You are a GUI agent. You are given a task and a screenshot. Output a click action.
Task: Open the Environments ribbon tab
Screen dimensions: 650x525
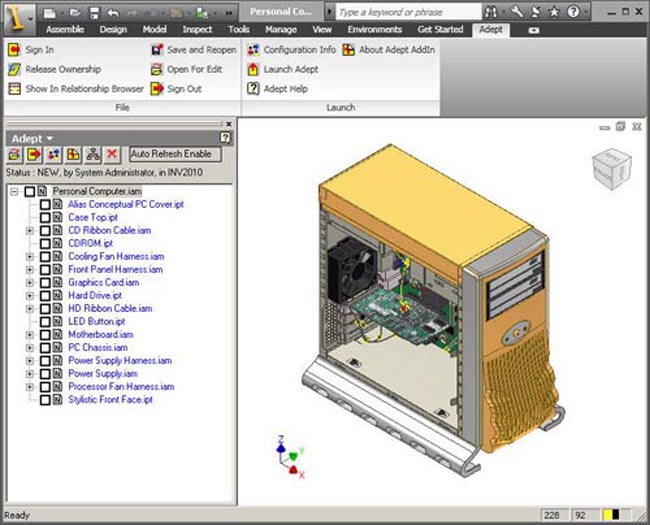point(375,29)
